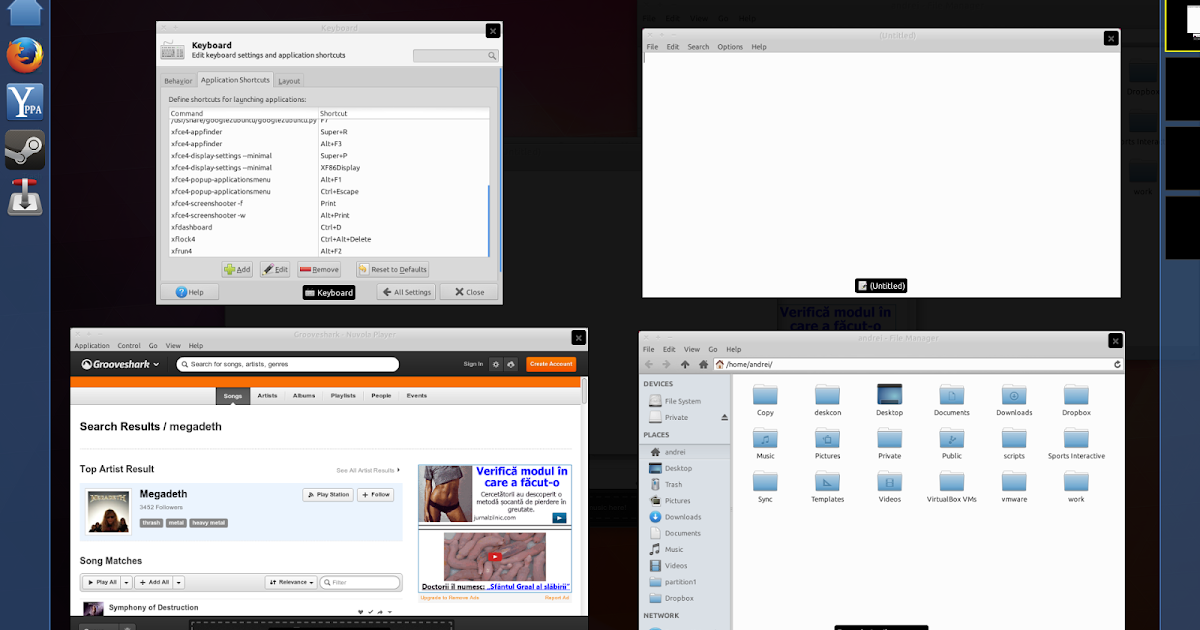Switch to the Layout tab in Keyboard settings
The height and width of the screenshot is (630, 1200).
[289, 80]
